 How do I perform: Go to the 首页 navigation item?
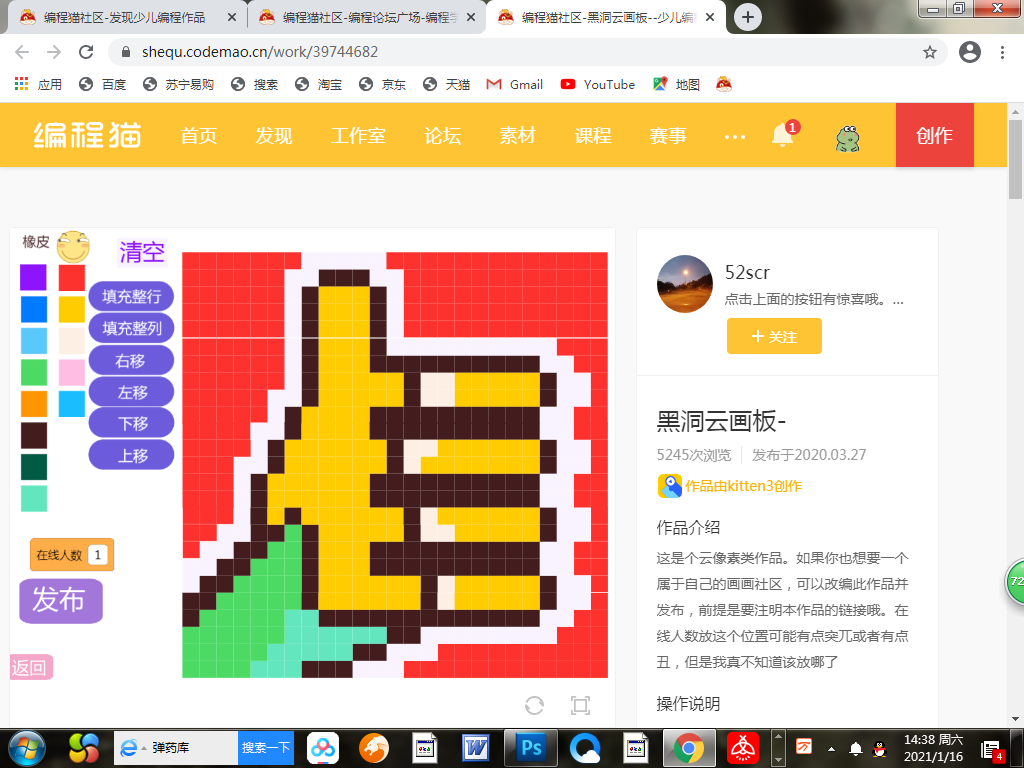pyautogui.click(x=199, y=135)
